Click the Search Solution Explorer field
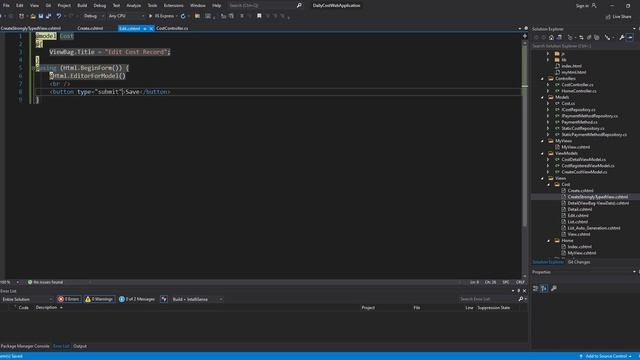Image resolution: width=640 pixels, height=360 pixels. 584,46
